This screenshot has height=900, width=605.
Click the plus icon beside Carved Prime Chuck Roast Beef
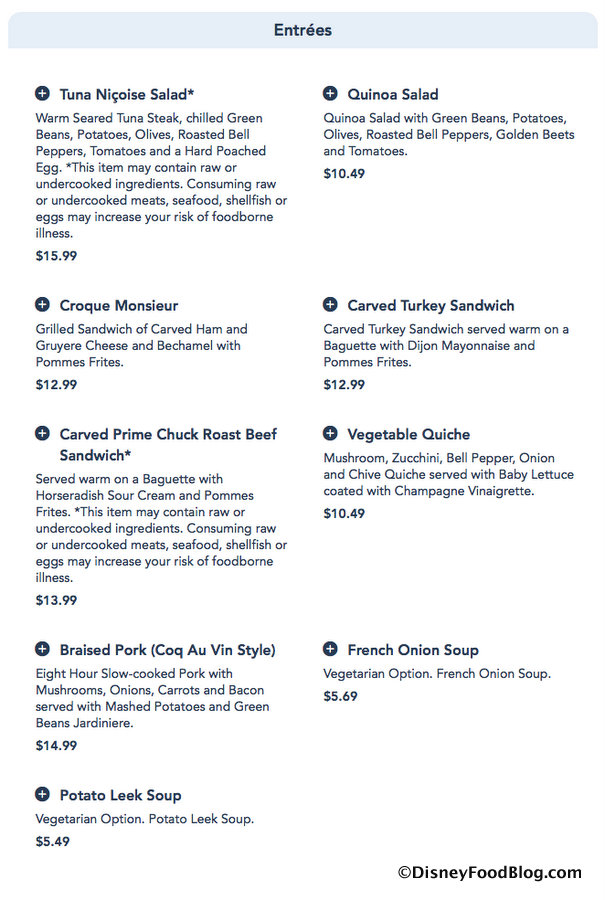[x=42, y=434]
